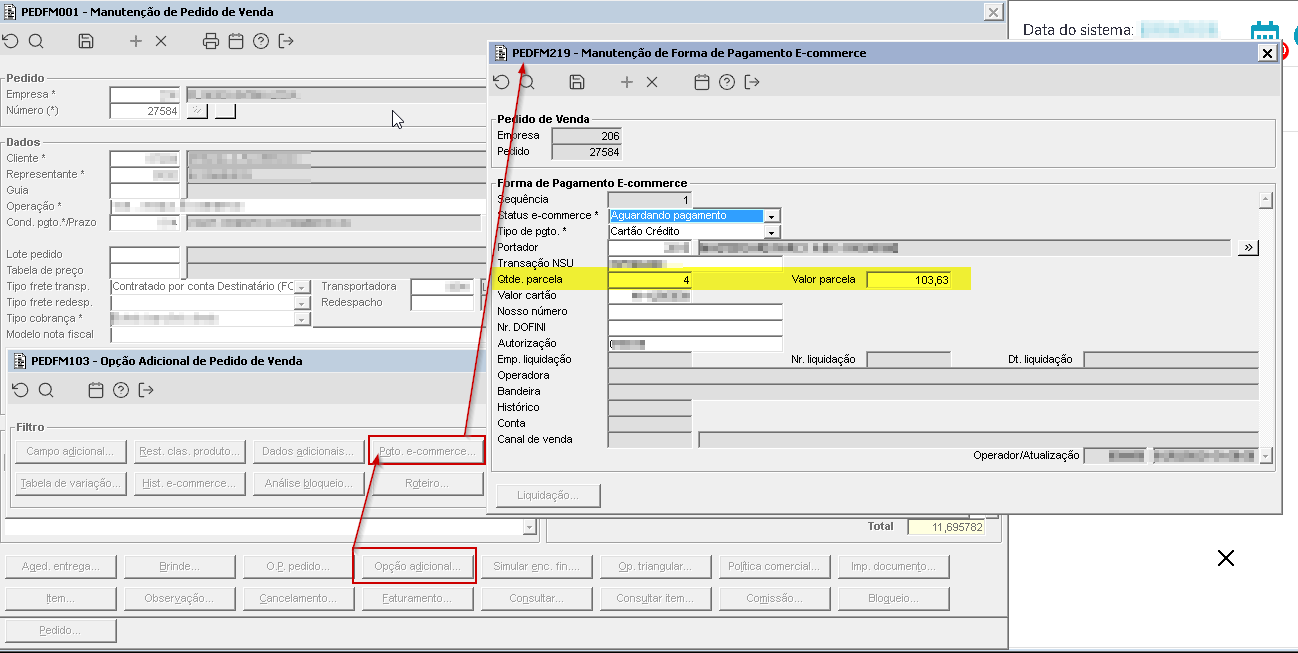Close the PEDFM219 payment window
The image size is (1298, 653).
[x=1267, y=53]
